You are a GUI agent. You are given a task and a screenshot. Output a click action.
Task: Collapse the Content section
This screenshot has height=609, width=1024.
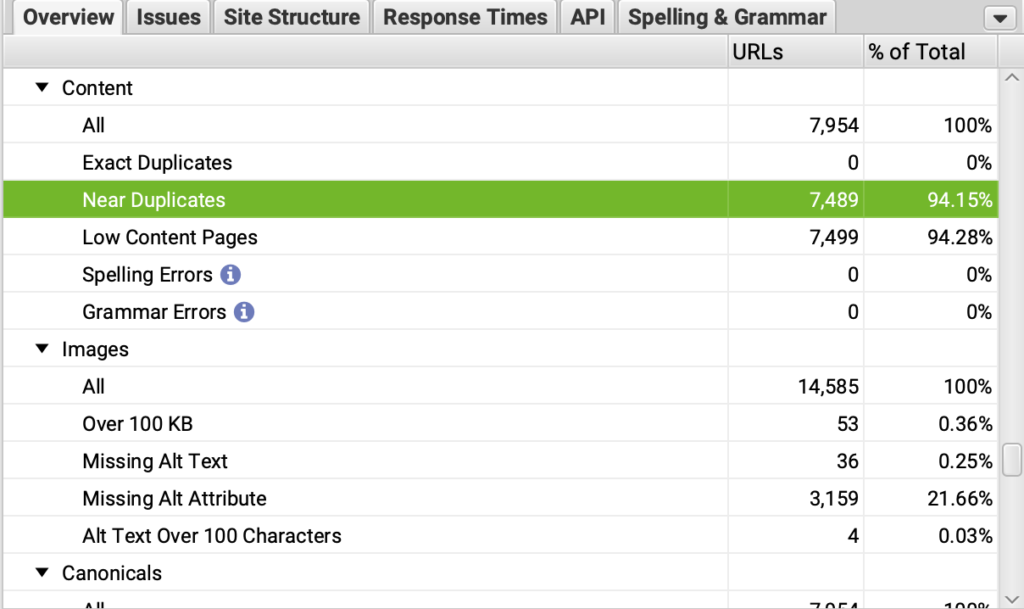(x=42, y=88)
